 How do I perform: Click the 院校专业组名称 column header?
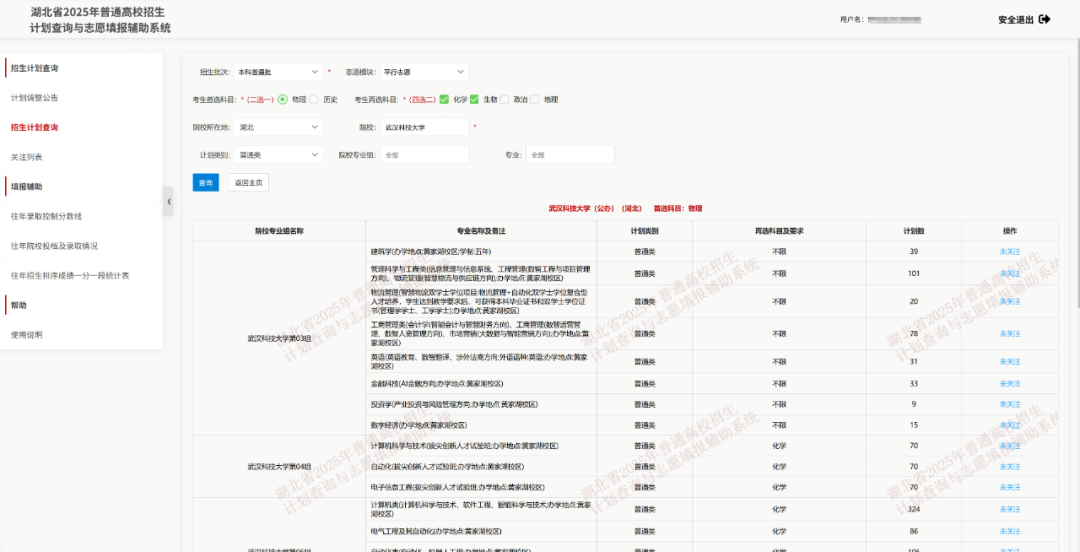279,231
